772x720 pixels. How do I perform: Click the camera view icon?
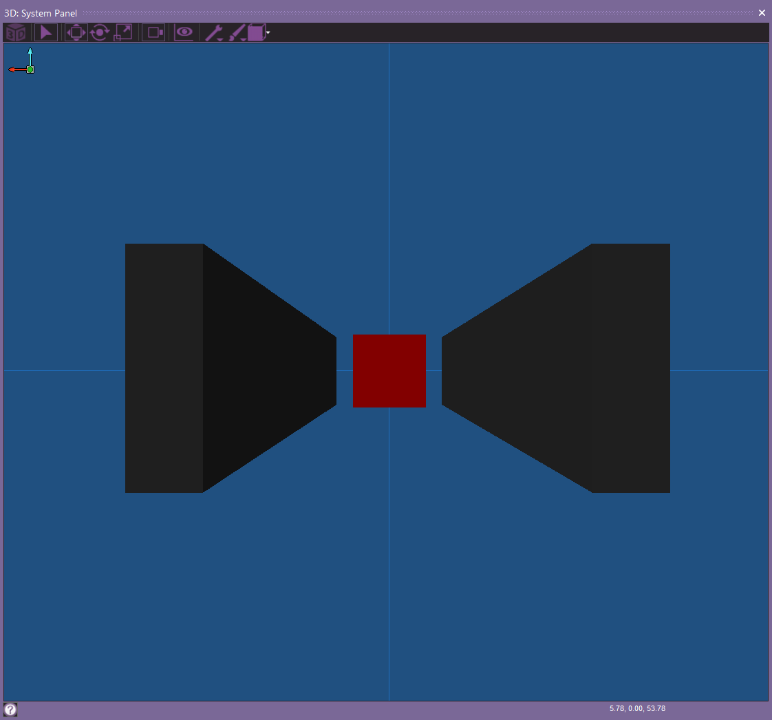click(x=155, y=33)
